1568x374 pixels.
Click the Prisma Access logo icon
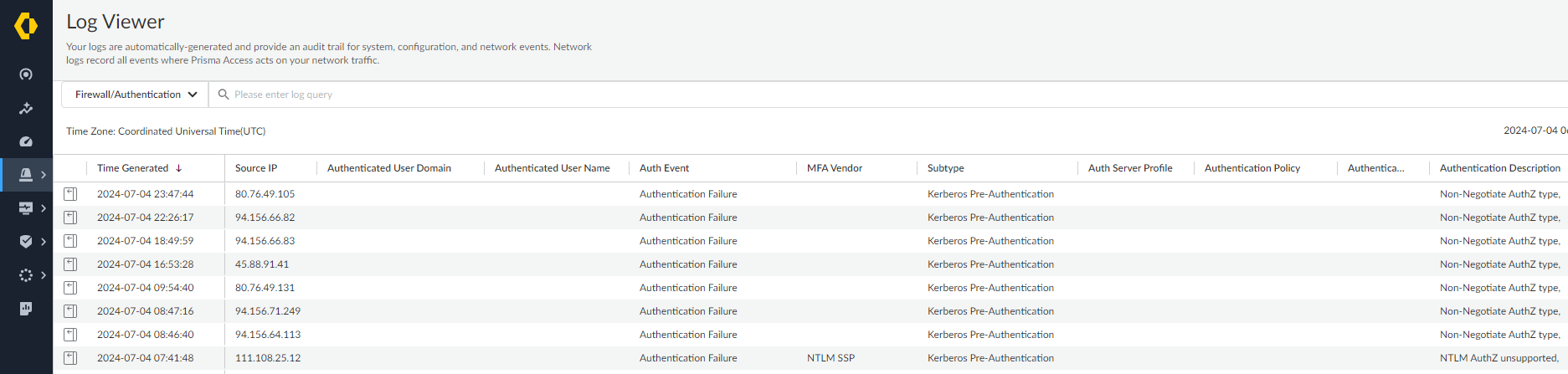coord(26,26)
